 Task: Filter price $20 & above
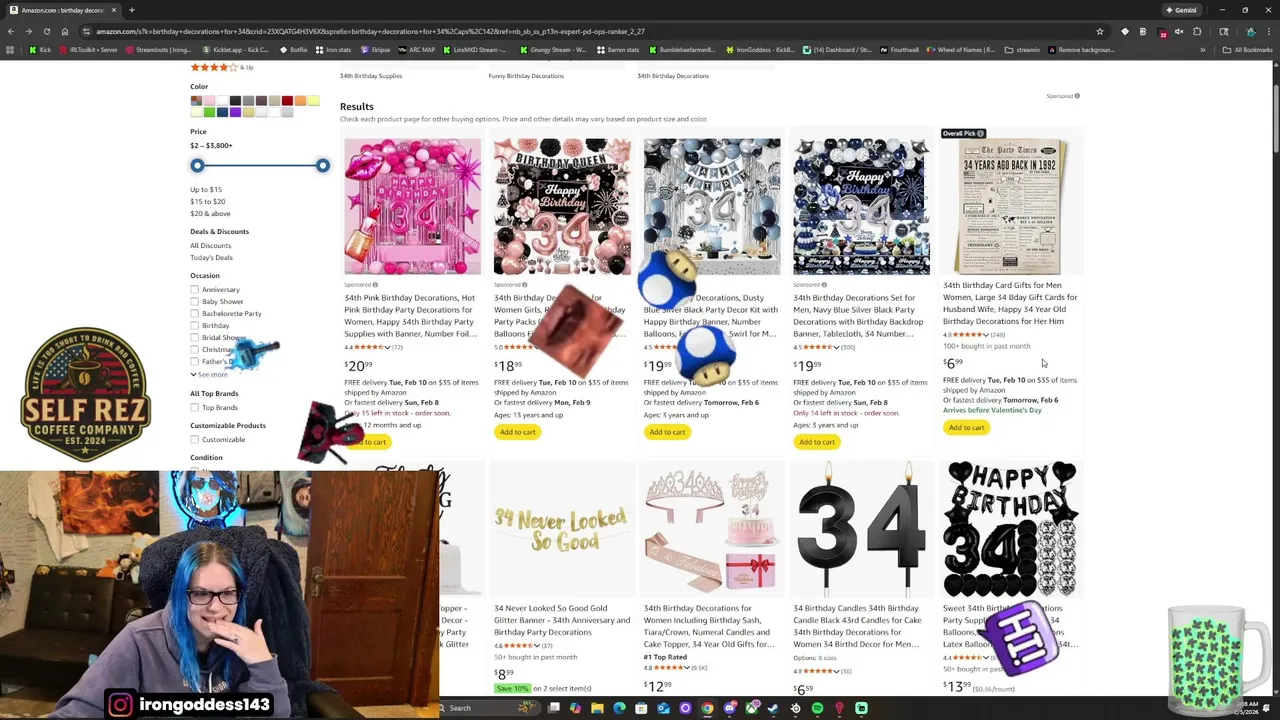point(210,213)
